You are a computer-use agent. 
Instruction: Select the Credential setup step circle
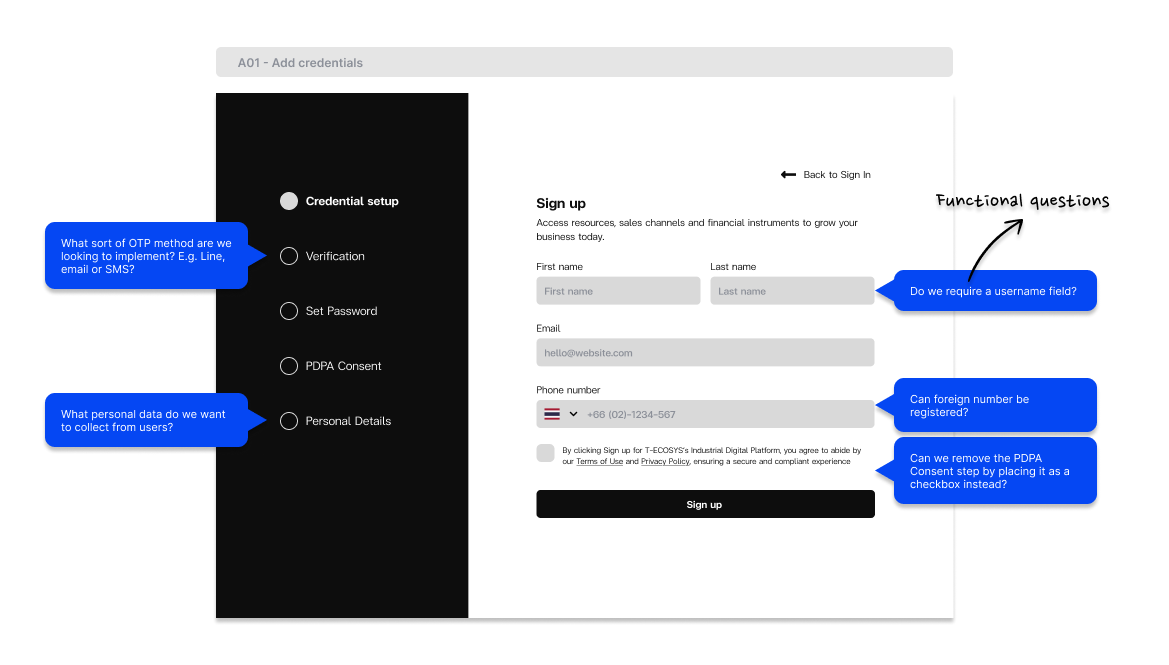tap(289, 201)
